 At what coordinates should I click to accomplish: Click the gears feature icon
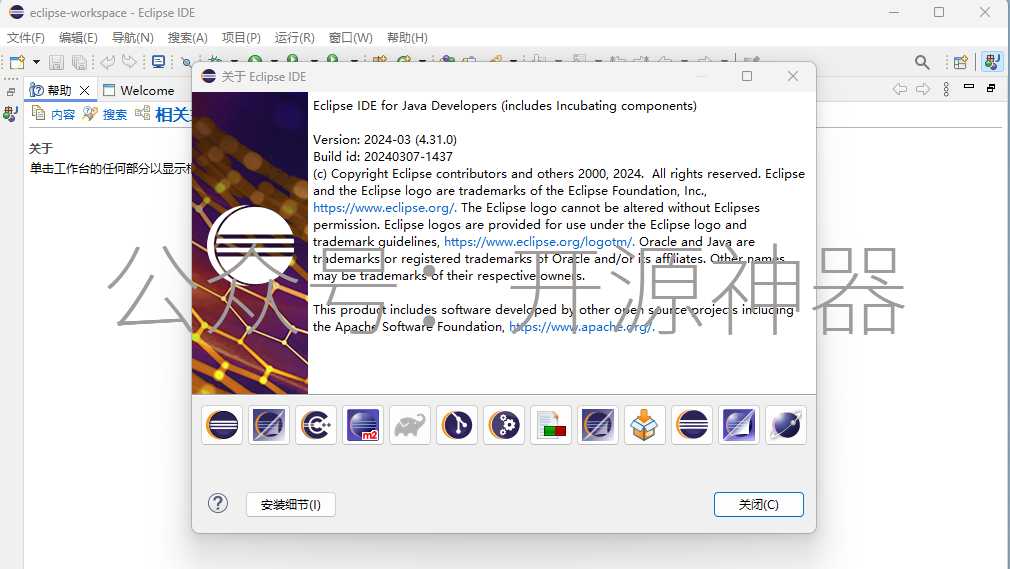pos(504,425)
